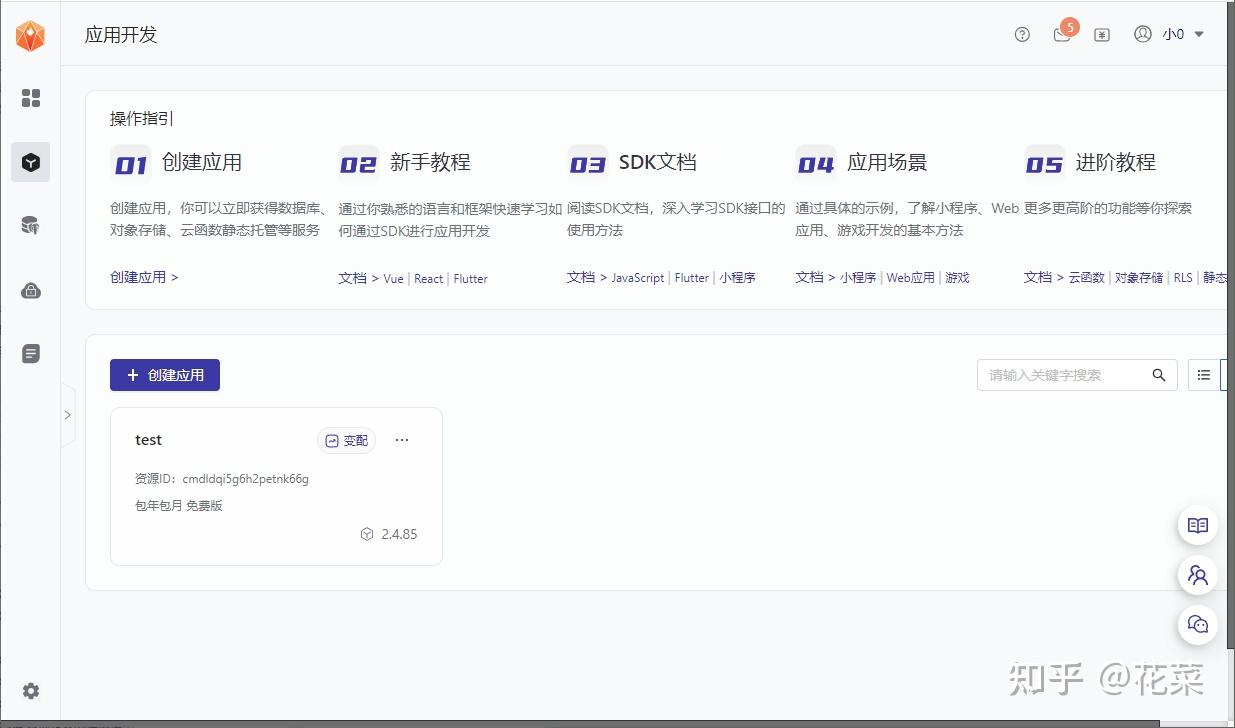This screenshot has height=728, width=1235.
Task: Open the help question mark icon
Action: [x=1021, y=34]
